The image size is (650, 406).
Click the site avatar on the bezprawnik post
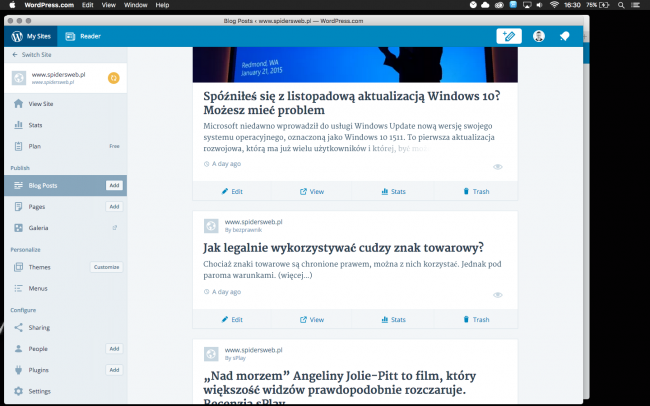point(211,226)
